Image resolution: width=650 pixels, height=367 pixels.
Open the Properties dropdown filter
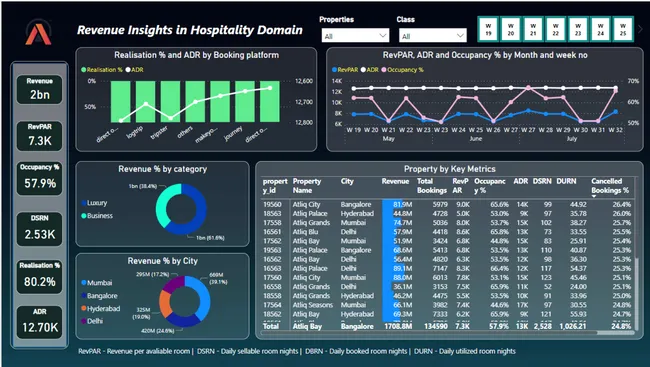[x=355, y=36]
